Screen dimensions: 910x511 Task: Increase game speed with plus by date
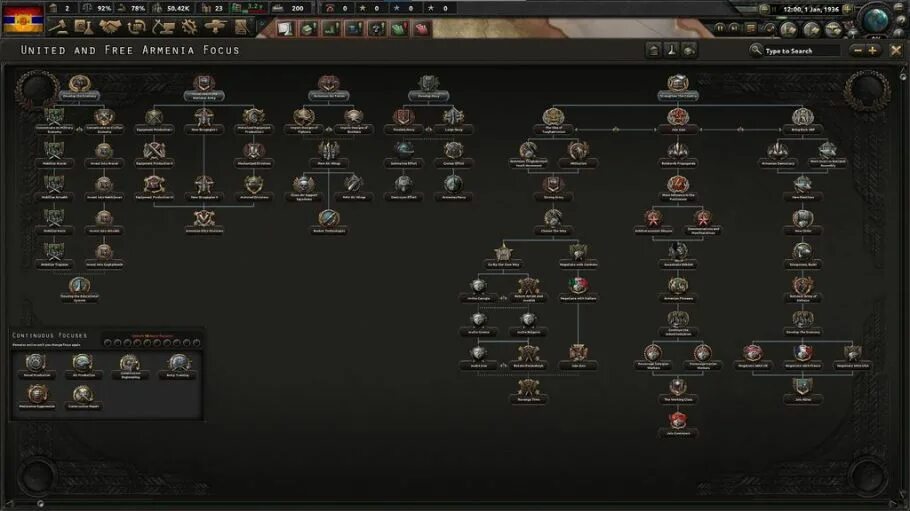(x=847, y=9)
